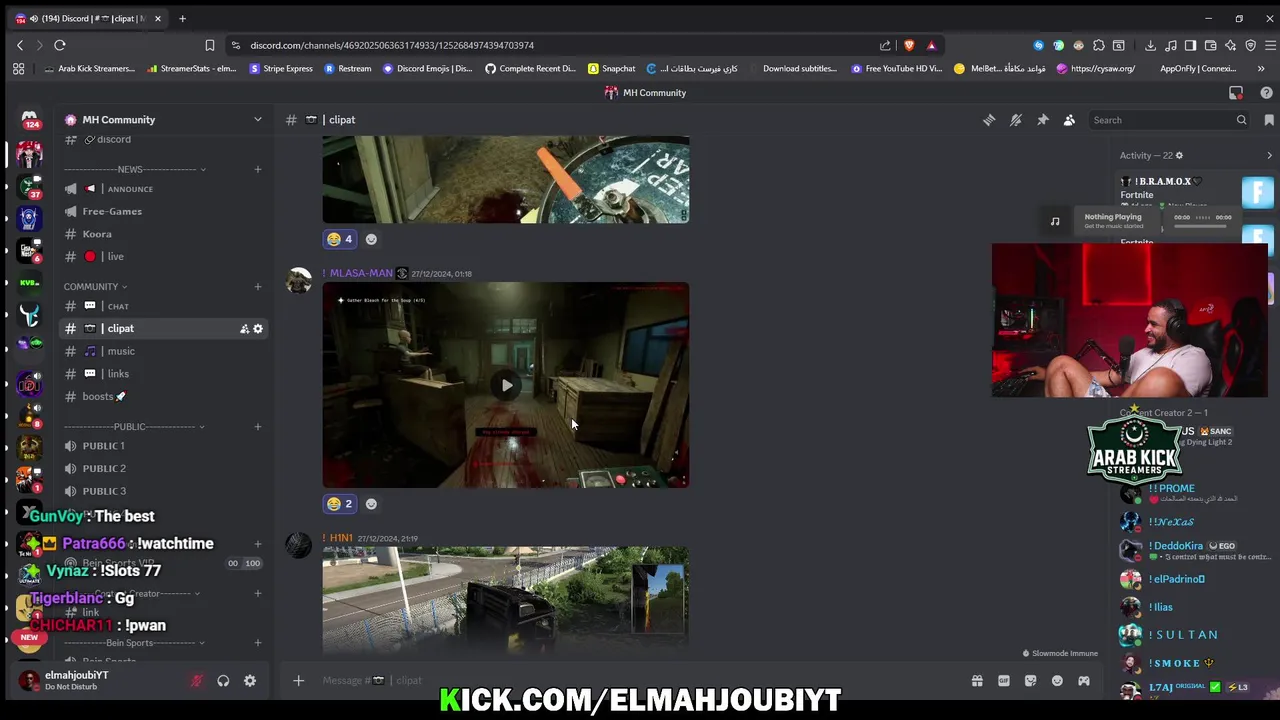
Task: Show more bookmarks chevron
Action: click(1261, 69)
